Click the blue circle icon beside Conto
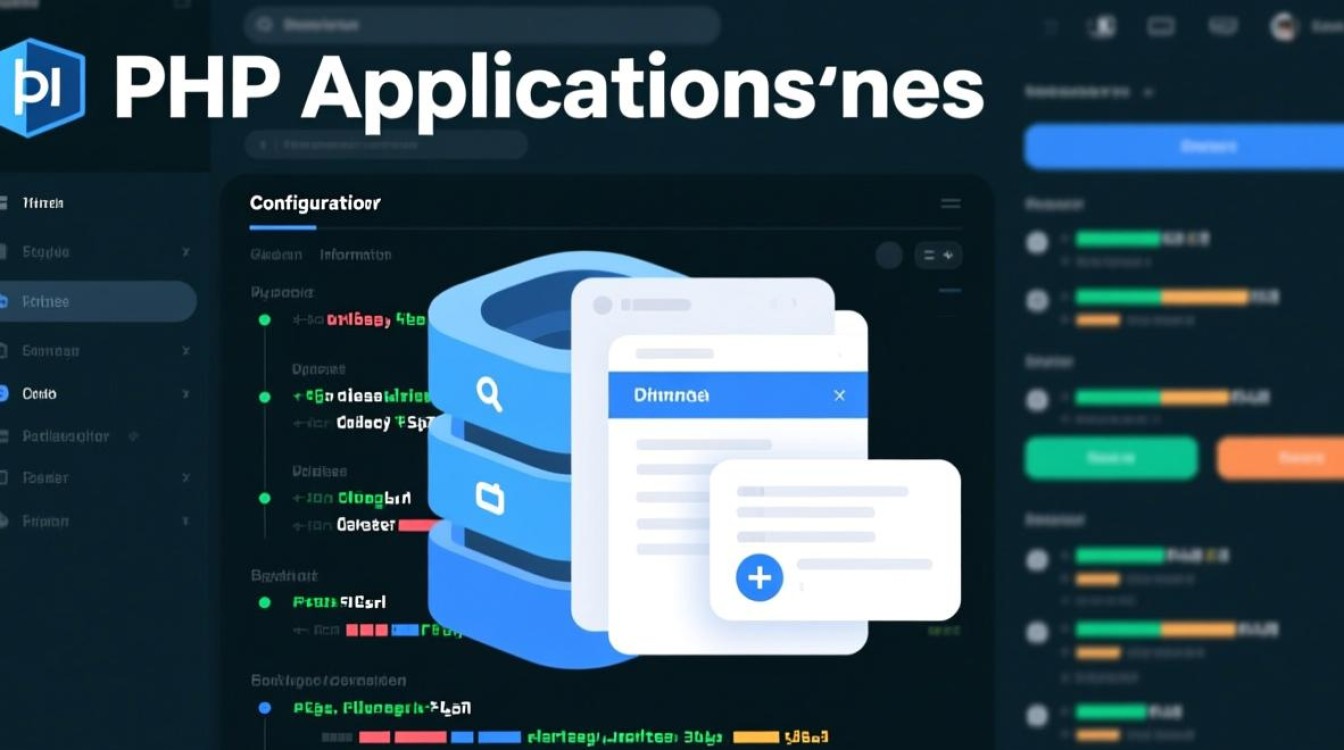The height and width of the screenshot is (750, 1344). tap(4, 394)
